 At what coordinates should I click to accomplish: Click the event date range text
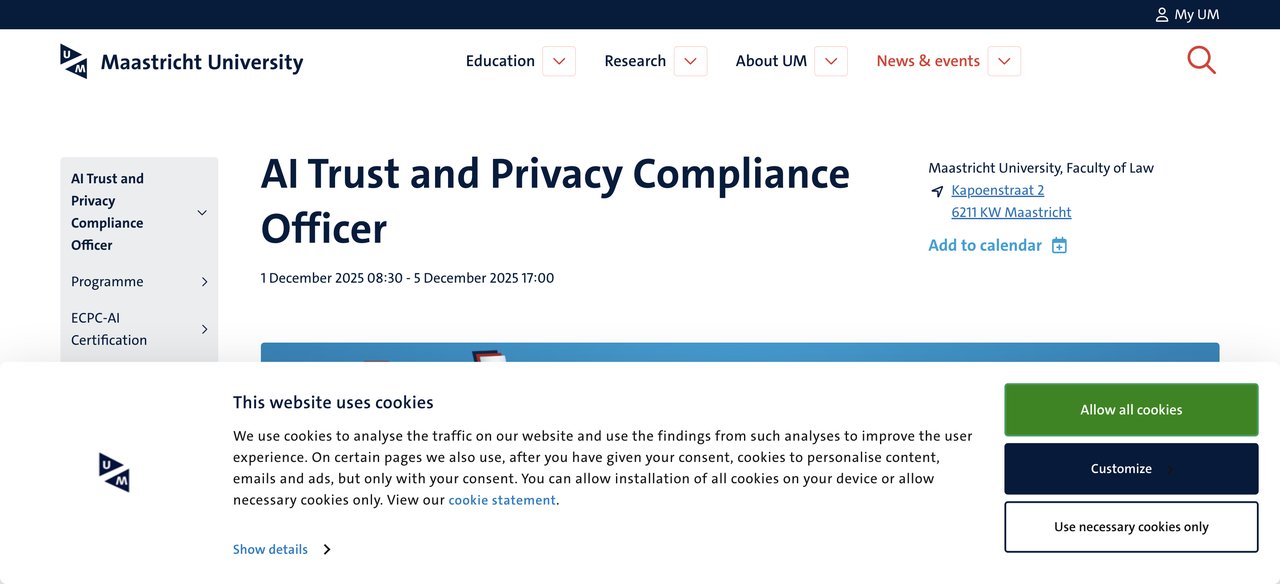click(x=407, y=278)
